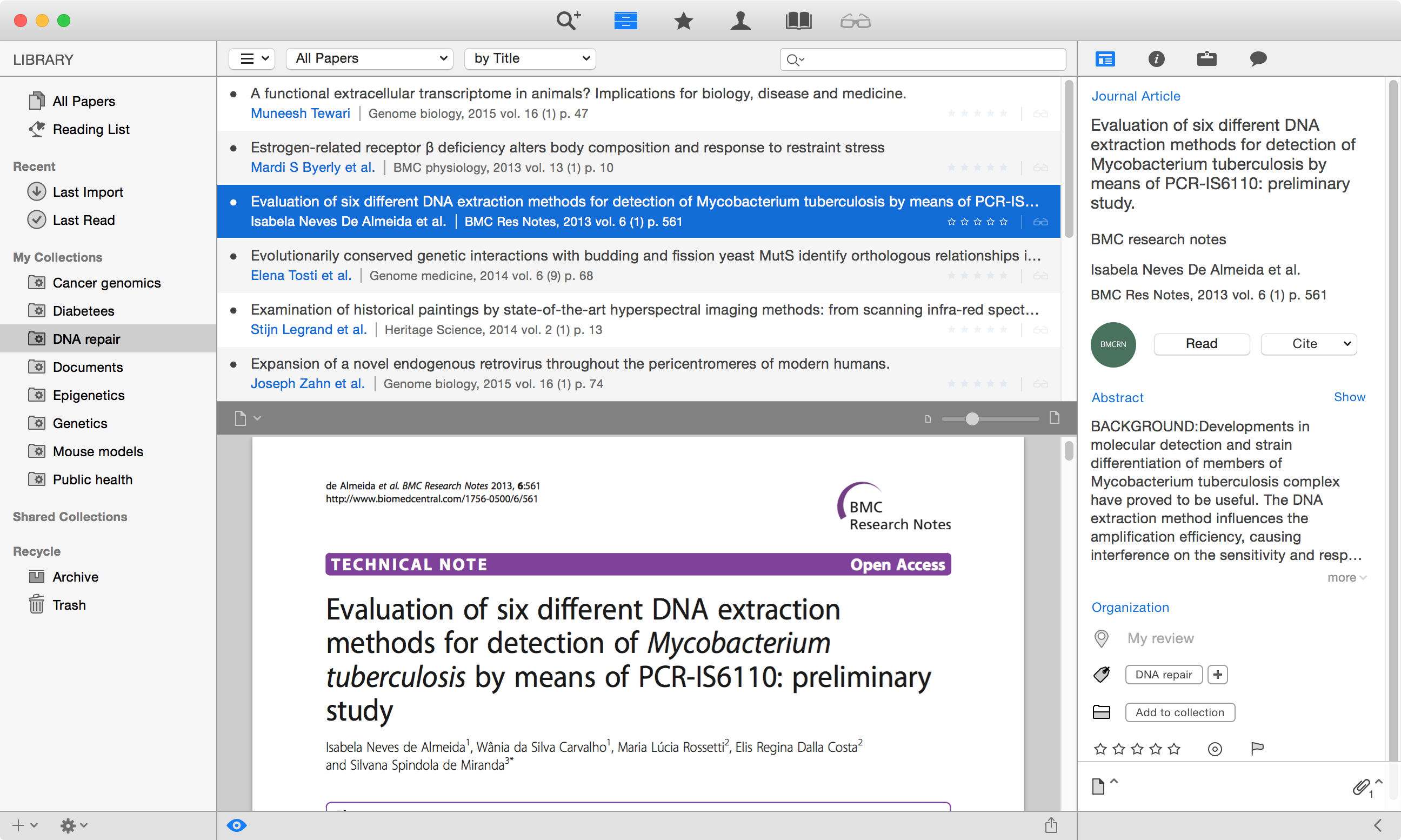Switch to the Library list view icon

[625, 21]
